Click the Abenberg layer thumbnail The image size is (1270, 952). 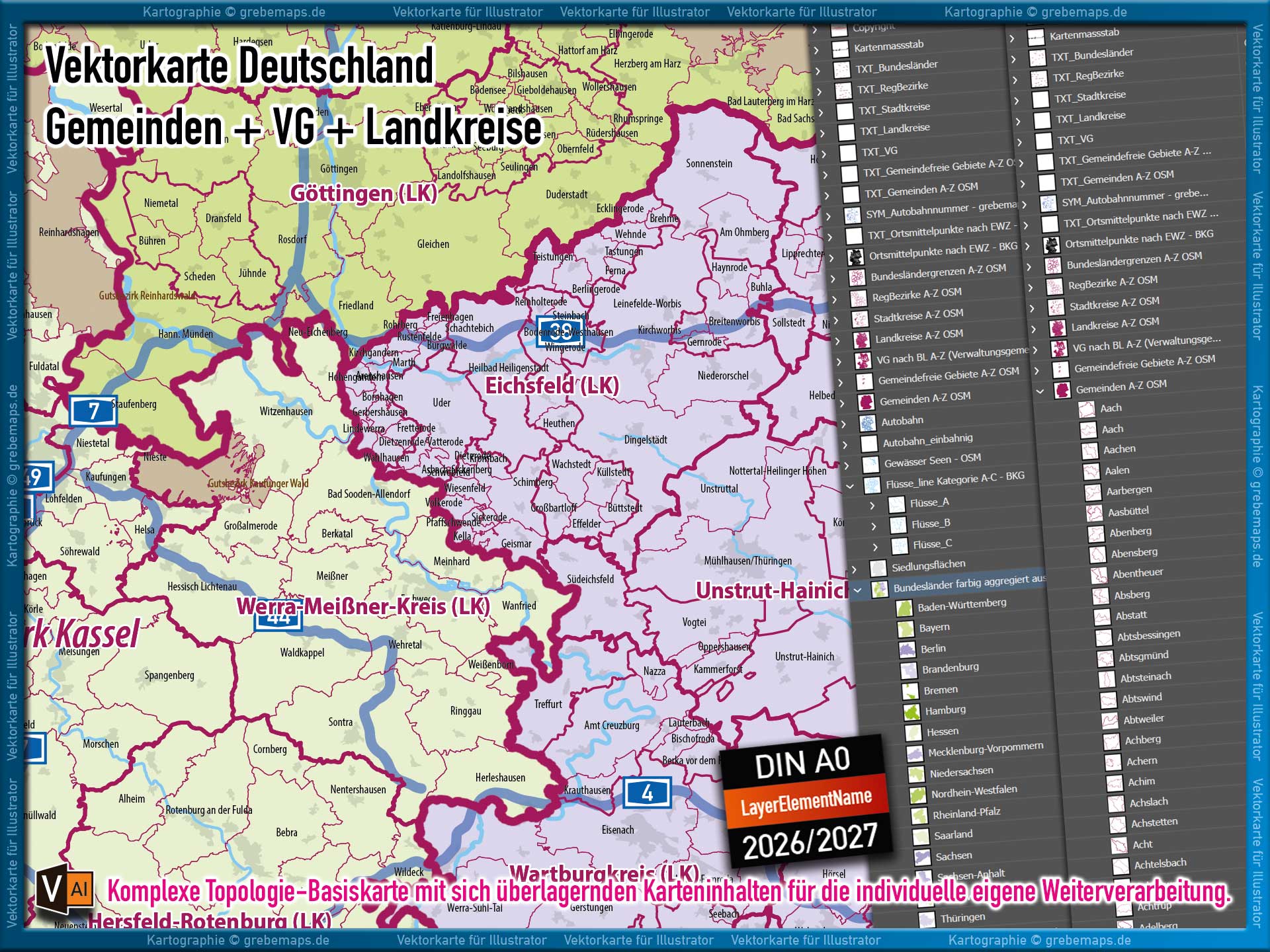1097,534
